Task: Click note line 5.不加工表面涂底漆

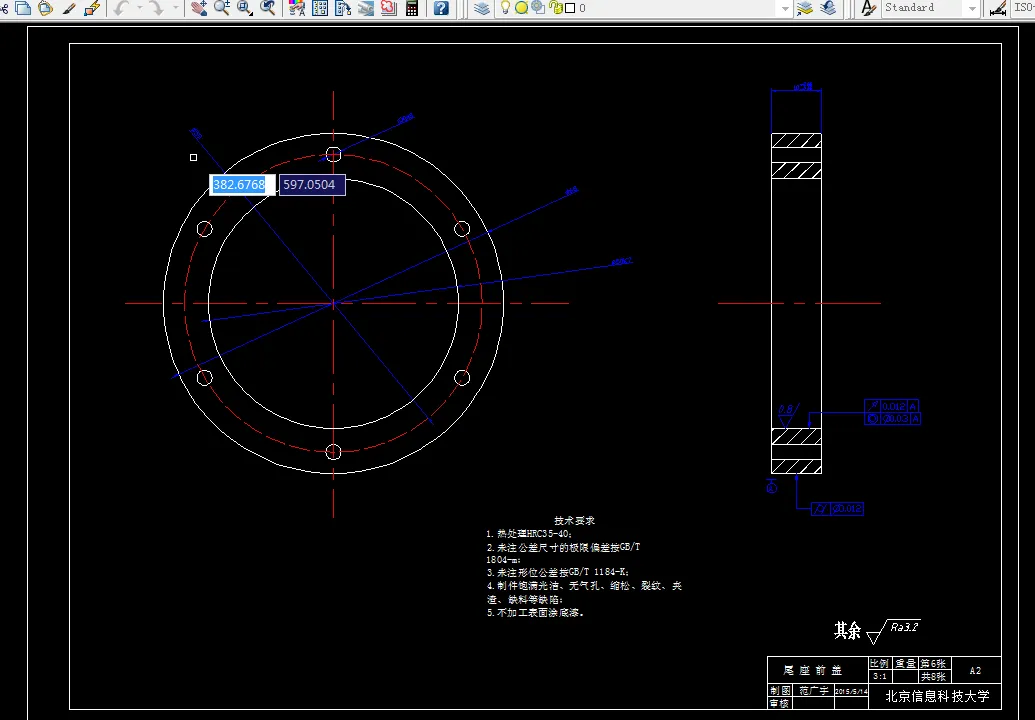Action: pyautogui.click(x=535, y=612)
